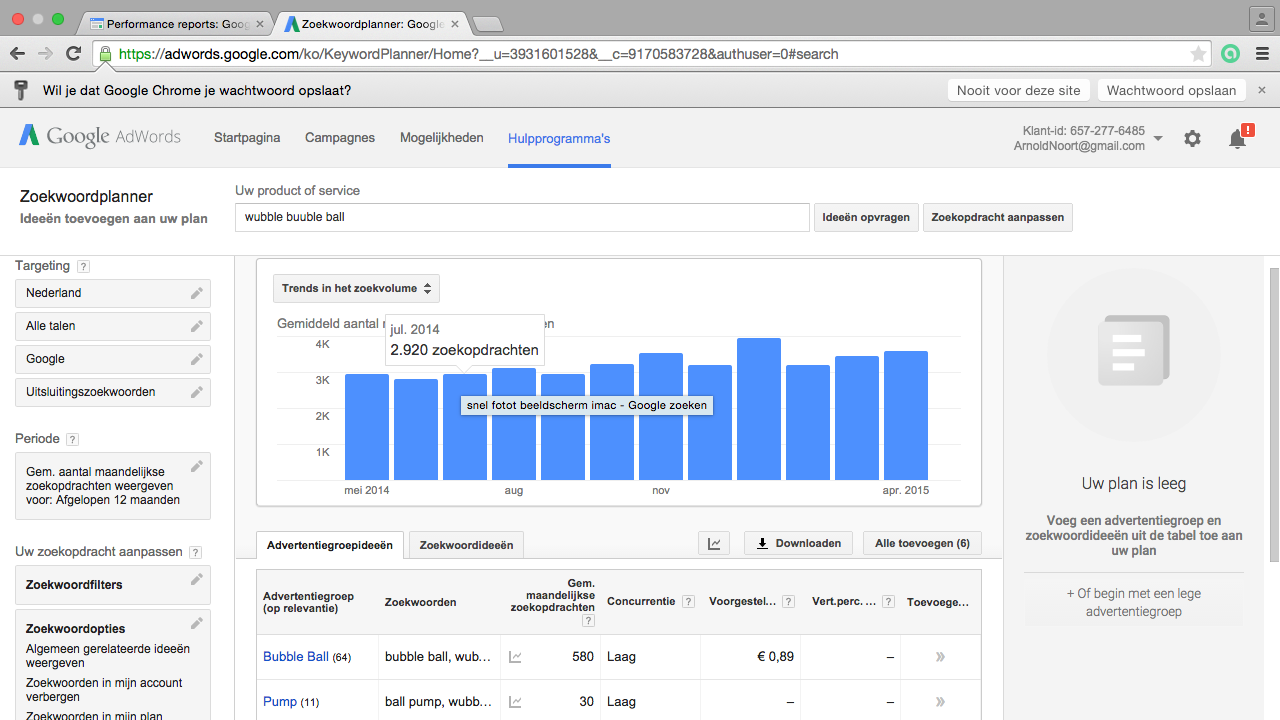Click the tallest bar in the search volume chart

pos(759,409)
